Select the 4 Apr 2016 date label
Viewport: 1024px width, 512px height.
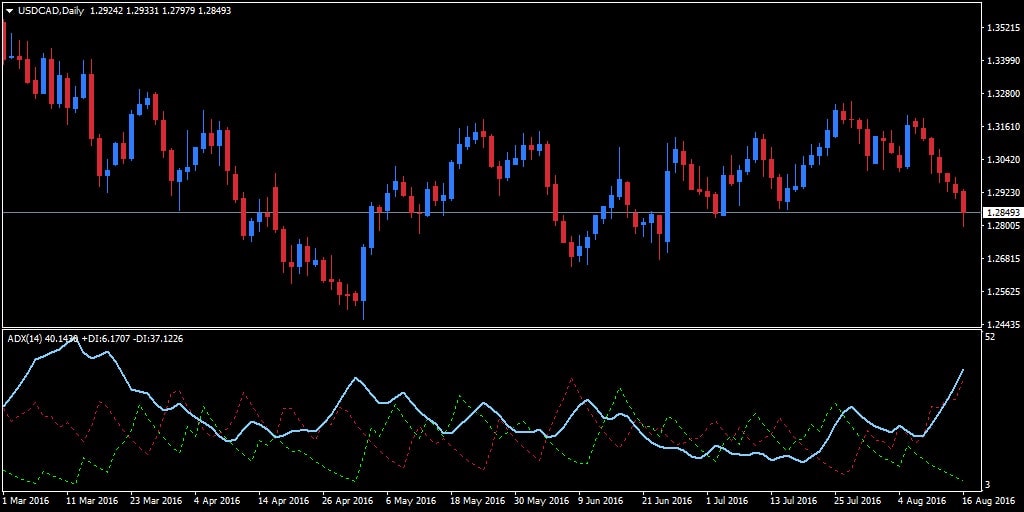218,501
